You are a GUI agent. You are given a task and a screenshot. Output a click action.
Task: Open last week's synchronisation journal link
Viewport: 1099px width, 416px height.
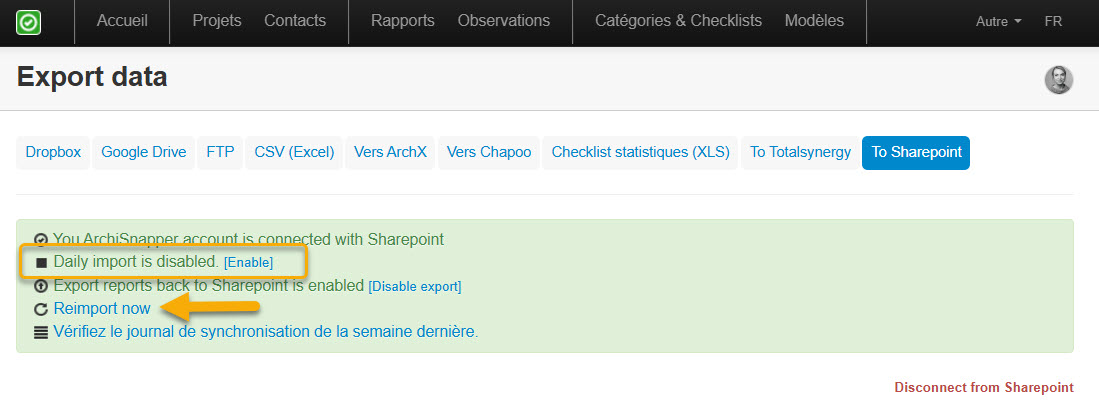point(266,332)
